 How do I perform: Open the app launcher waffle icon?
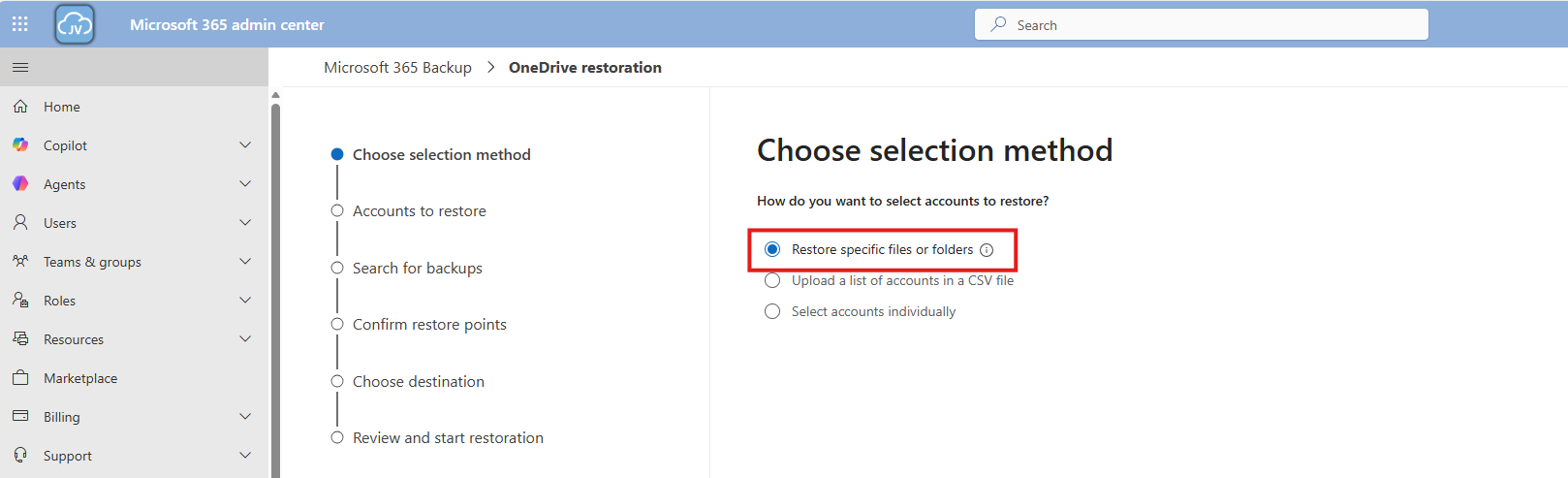[x=20, y=24]
